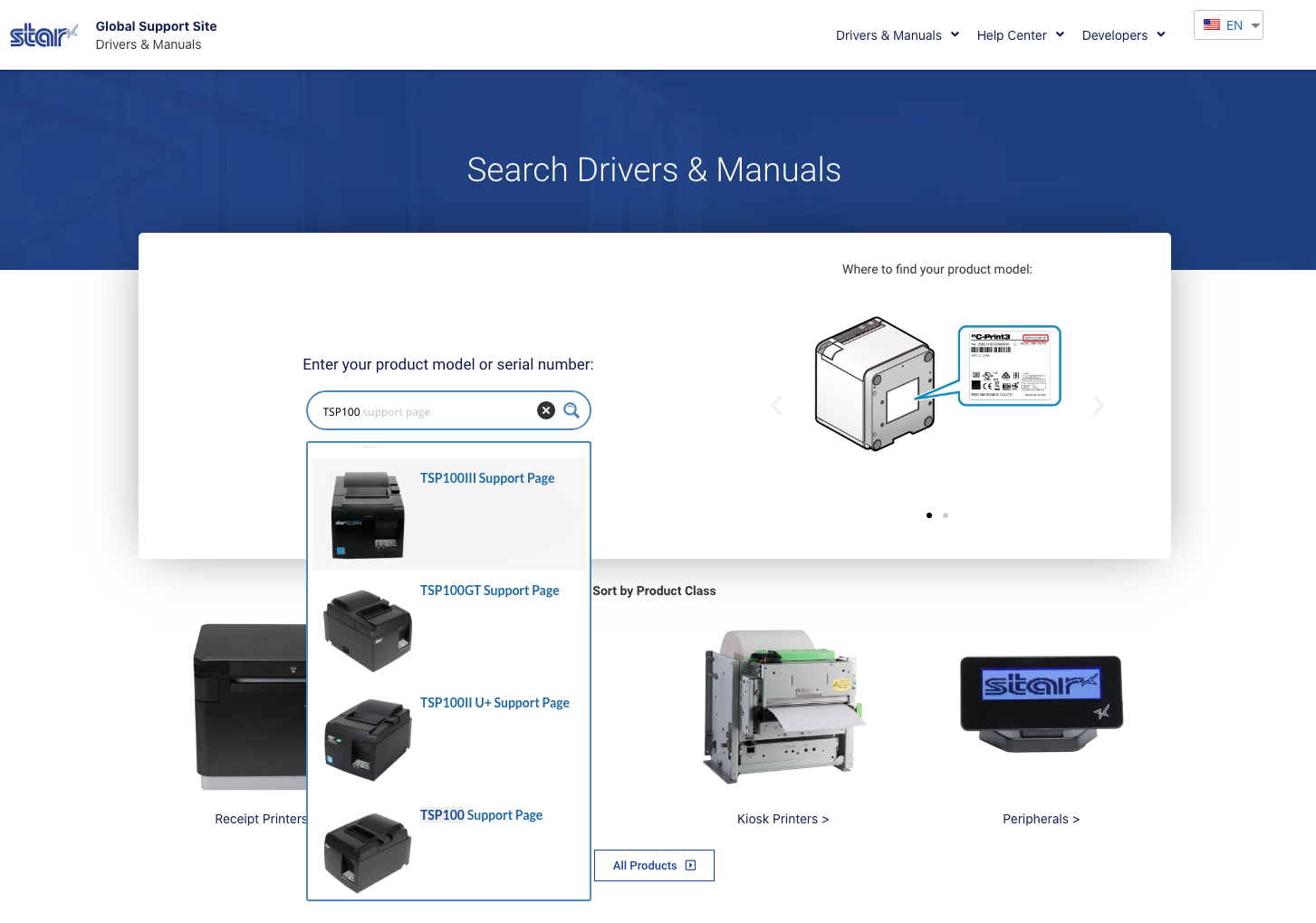The height and width of the screenshot is (923, 1316).
Task: Open the EN language selector
Action: click(1228, 25)
